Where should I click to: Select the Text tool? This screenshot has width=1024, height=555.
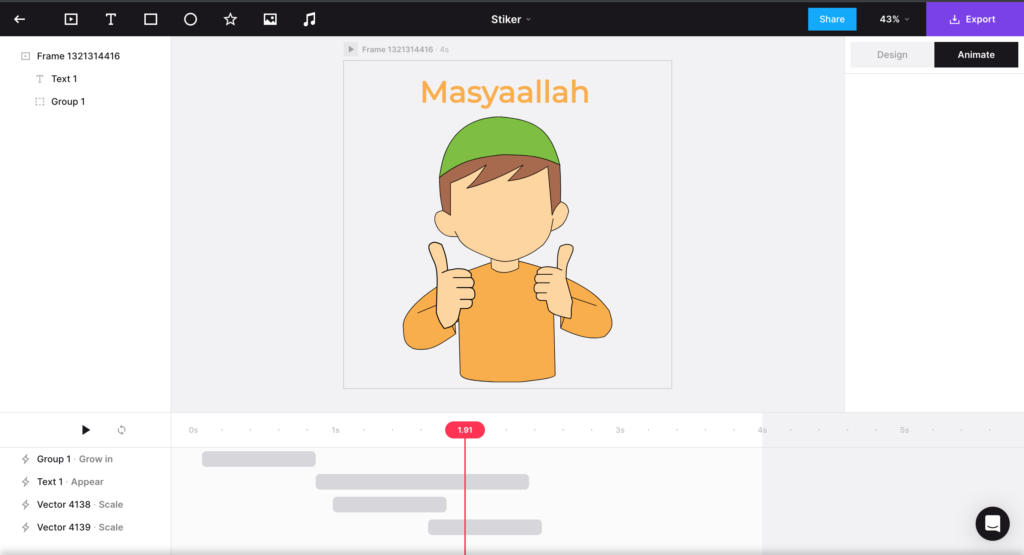[111, 19]
